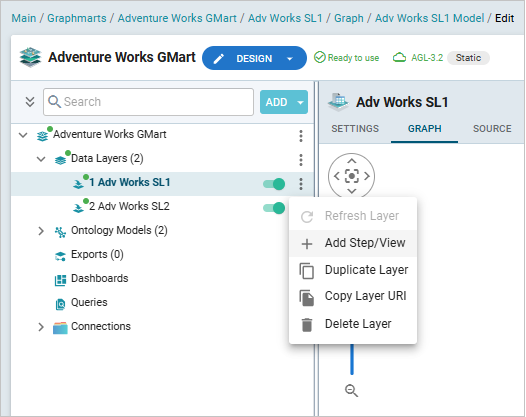
Task: Switch to the SETTINGS tab
Action: point(355,128)
